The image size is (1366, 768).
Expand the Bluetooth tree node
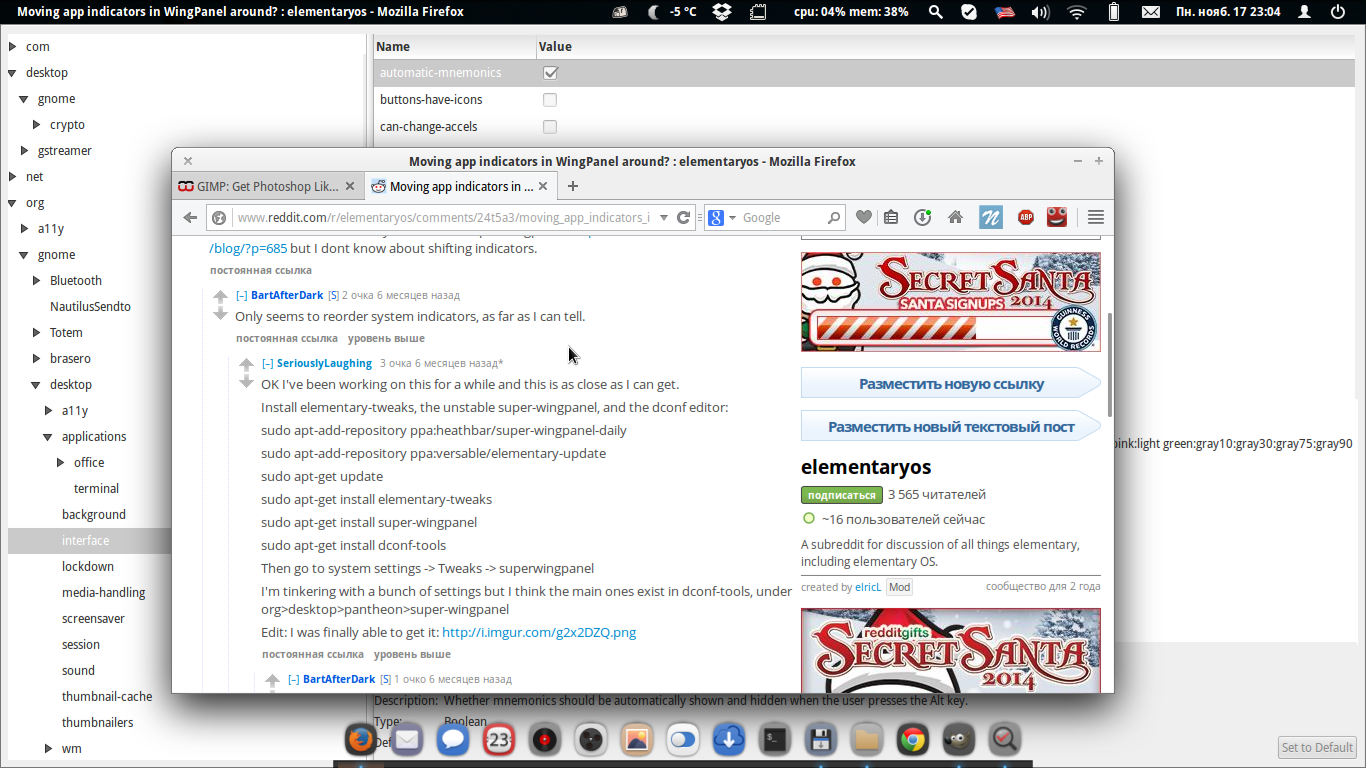37,281
